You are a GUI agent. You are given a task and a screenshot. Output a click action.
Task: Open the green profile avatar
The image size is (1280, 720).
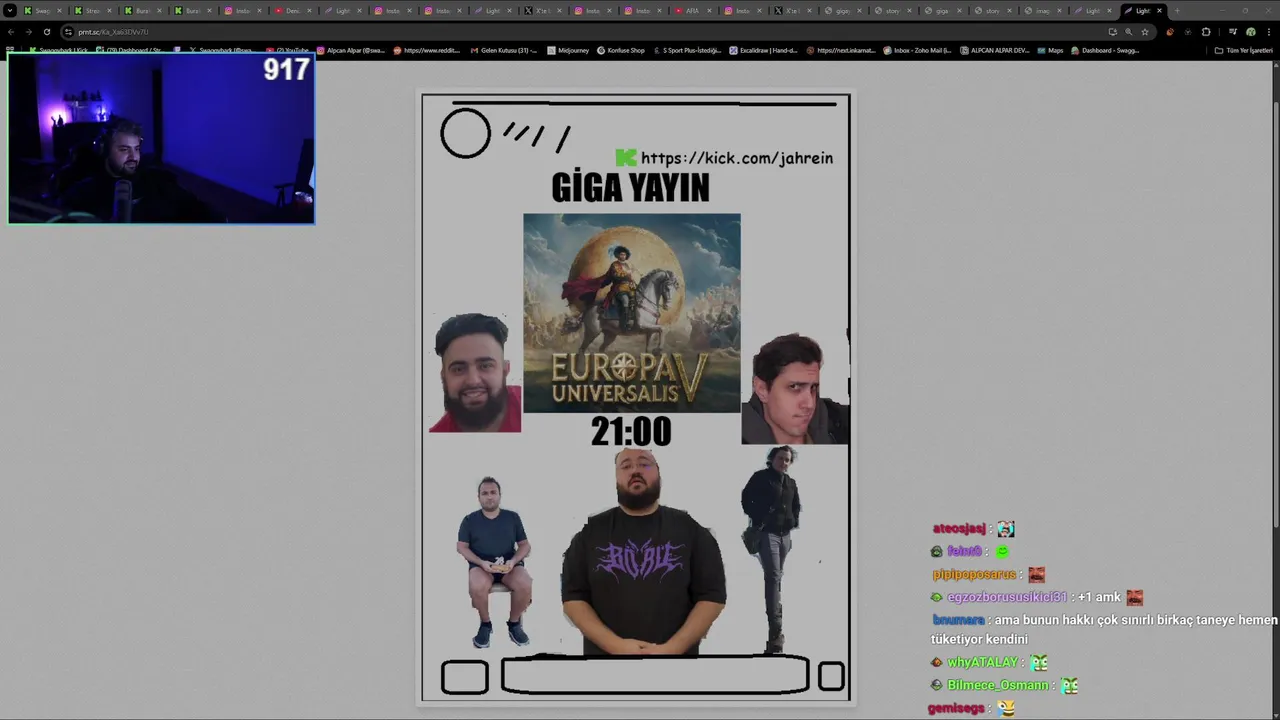coord(1250,32)
